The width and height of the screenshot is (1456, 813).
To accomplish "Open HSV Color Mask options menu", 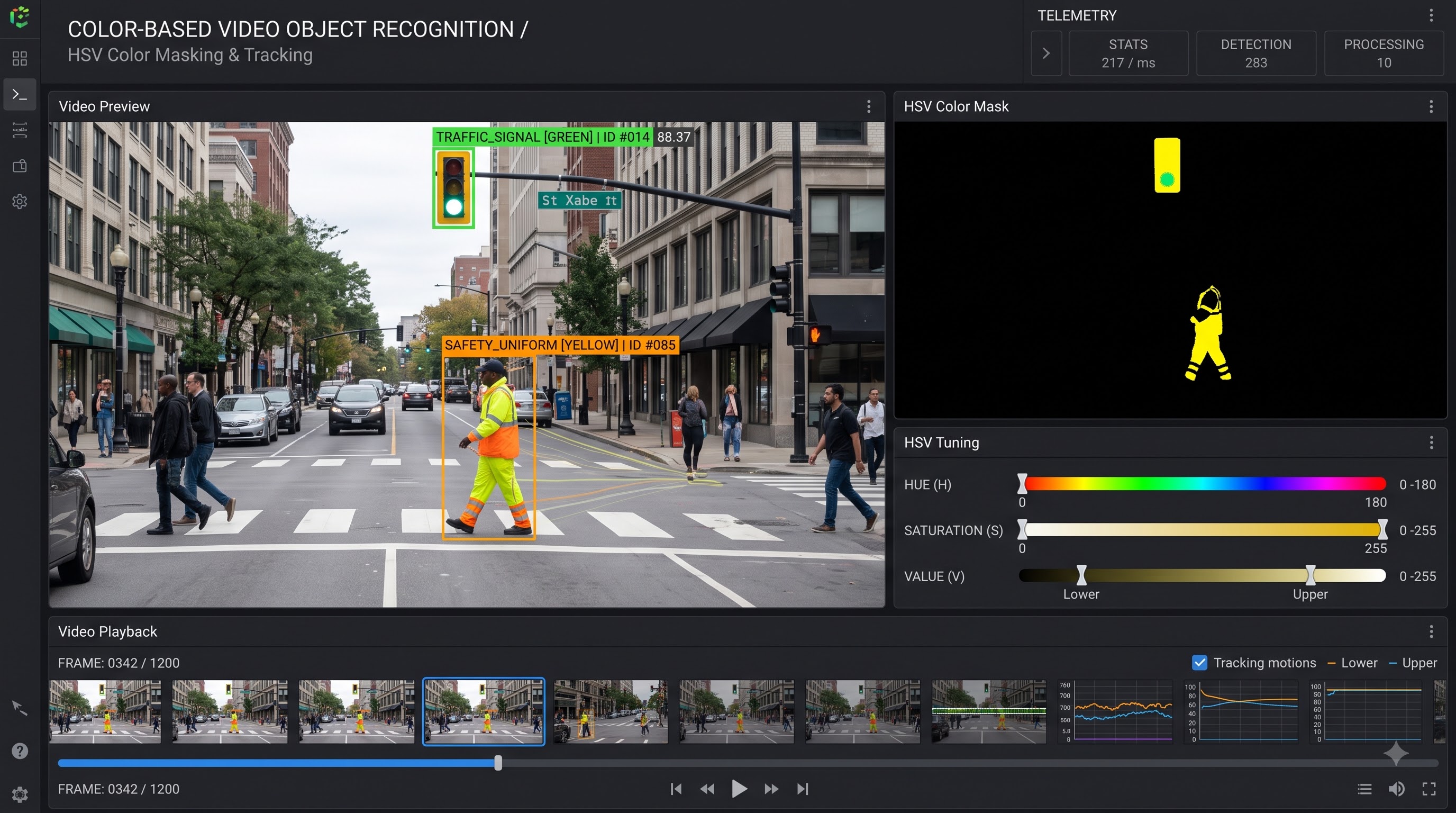I will click(x=1431, y=106).
